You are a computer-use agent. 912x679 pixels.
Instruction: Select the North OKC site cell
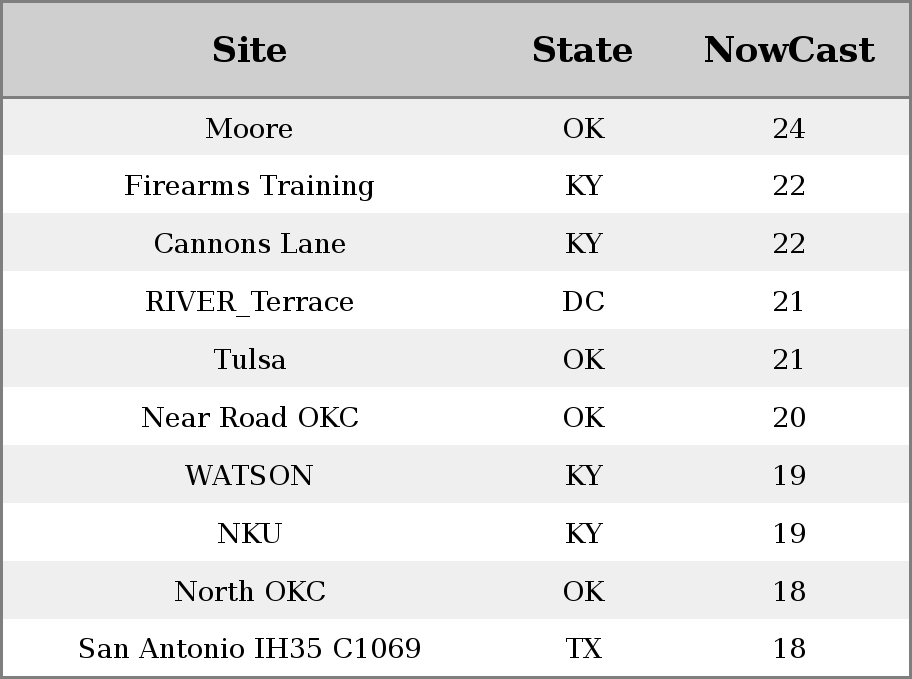pyautogui.click(x=250, y=591)
